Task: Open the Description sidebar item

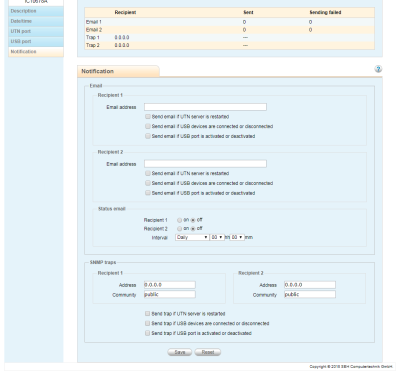Action: (36, 11)
